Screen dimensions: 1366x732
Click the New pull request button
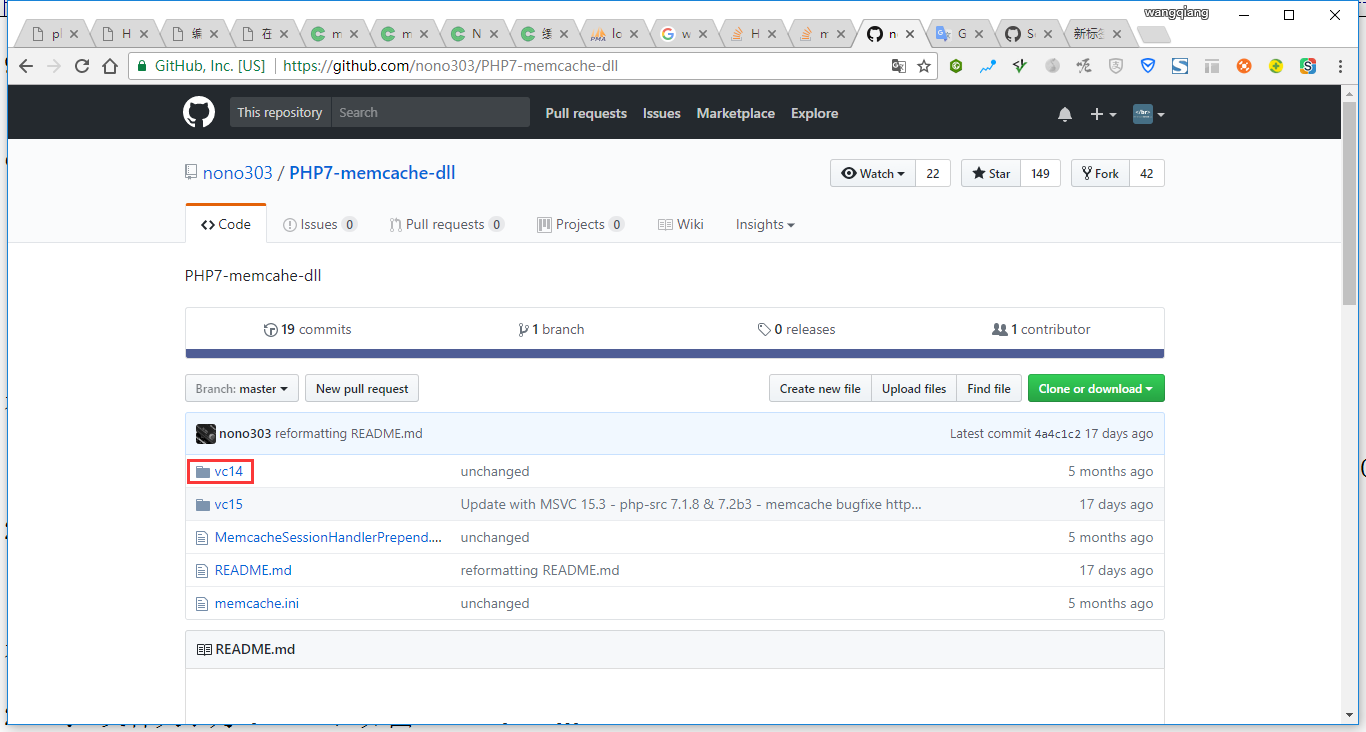pos(362,389)
